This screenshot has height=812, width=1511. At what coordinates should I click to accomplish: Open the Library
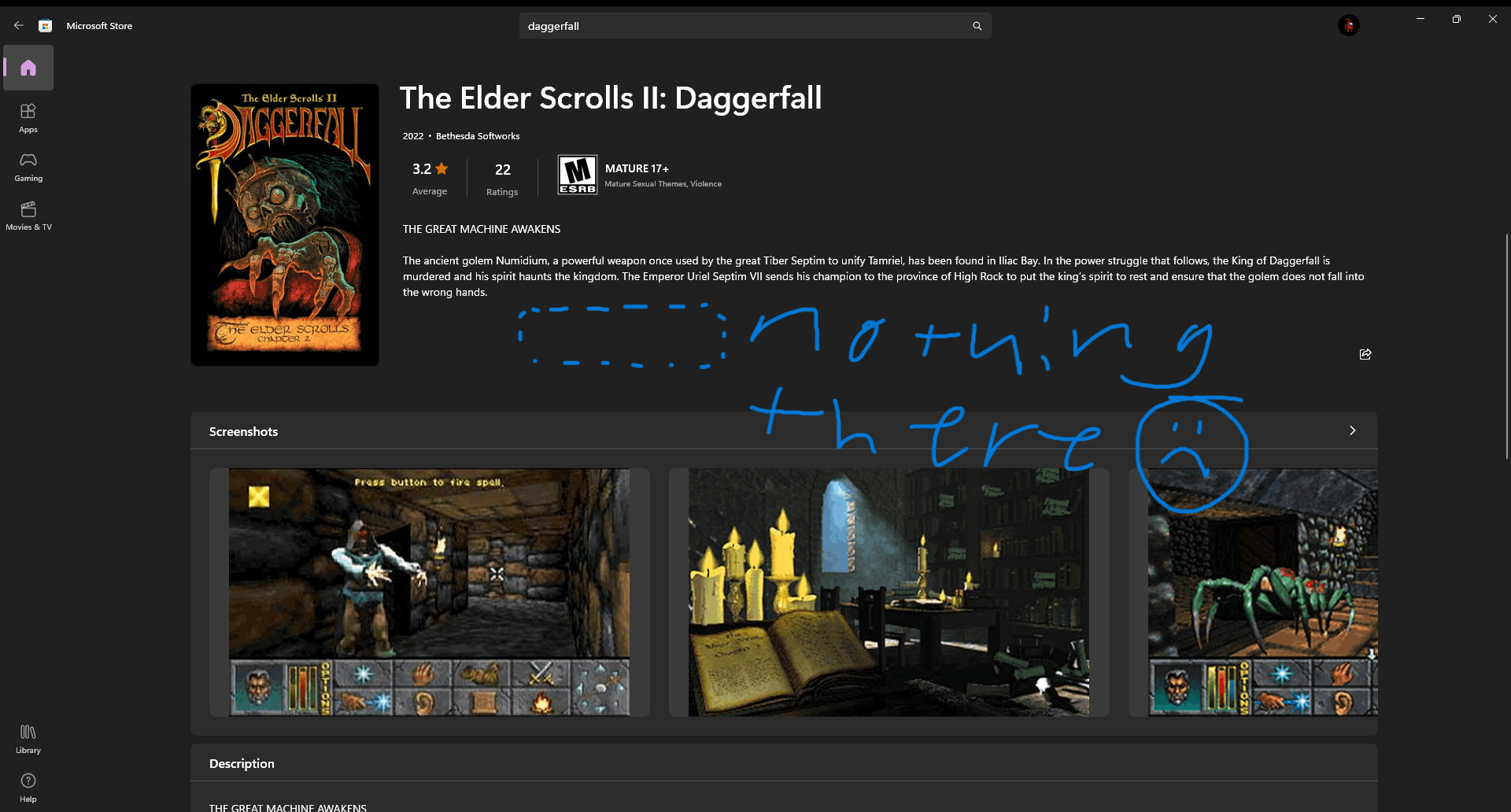(28, 739)
